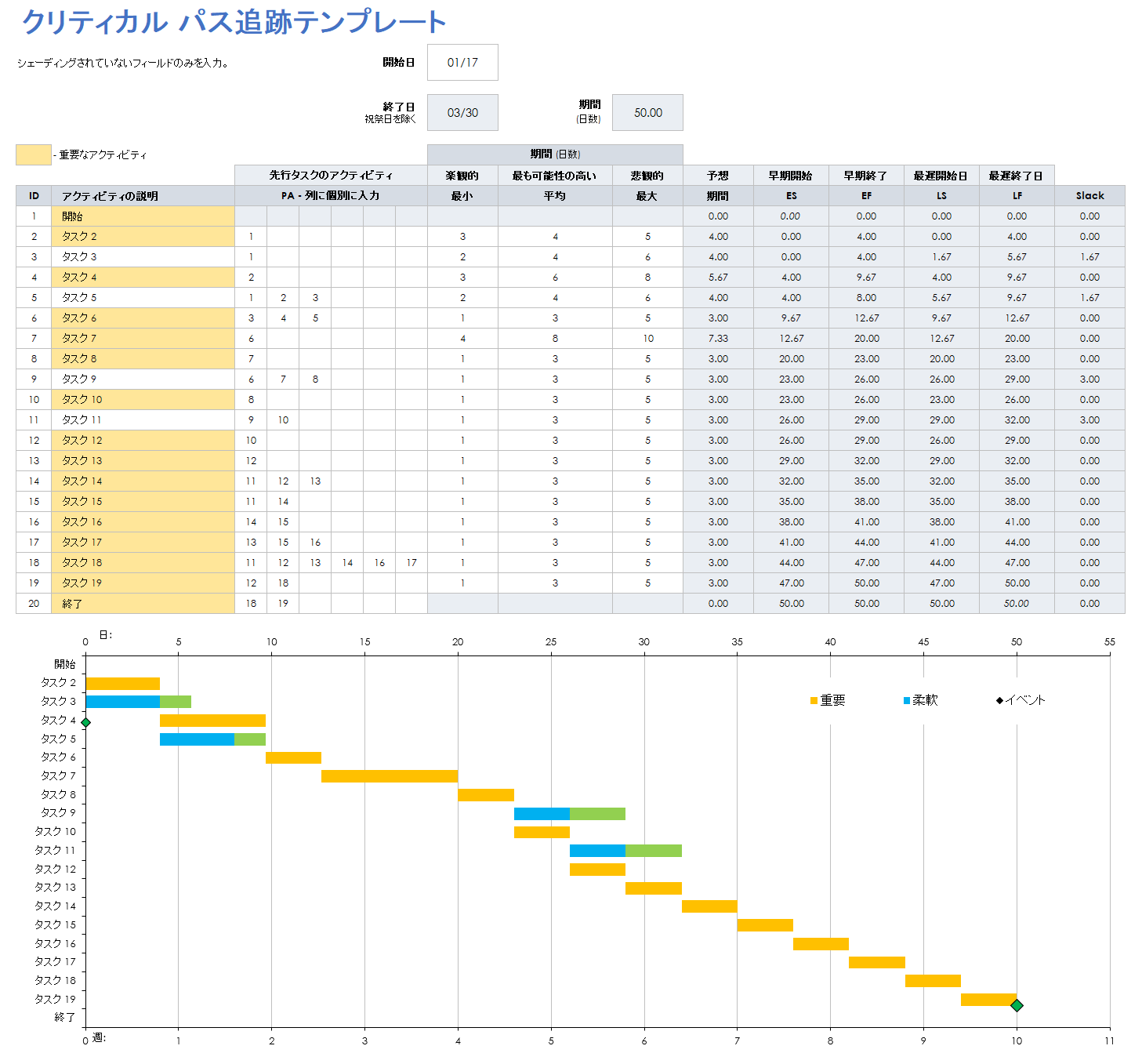Select the 期間 (日数) merged header cell
Screen dimensions: 1142x1064
click(555, 154)
